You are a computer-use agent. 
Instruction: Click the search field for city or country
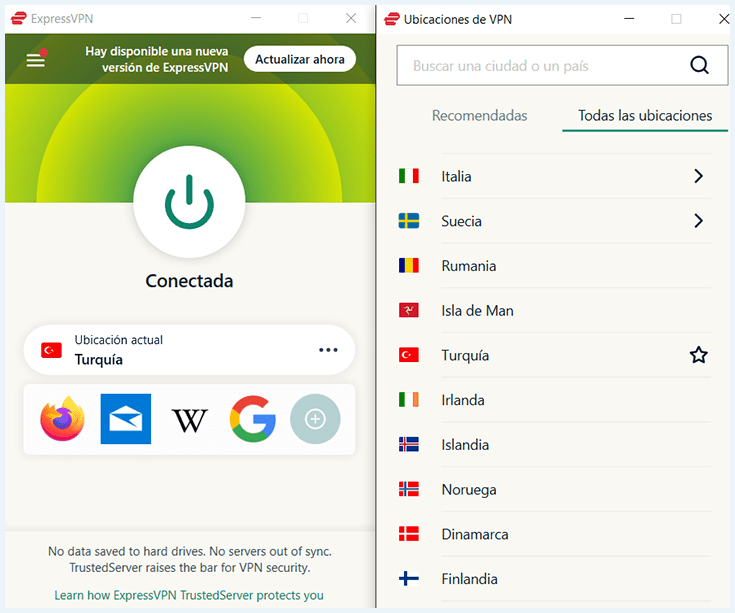562,65
